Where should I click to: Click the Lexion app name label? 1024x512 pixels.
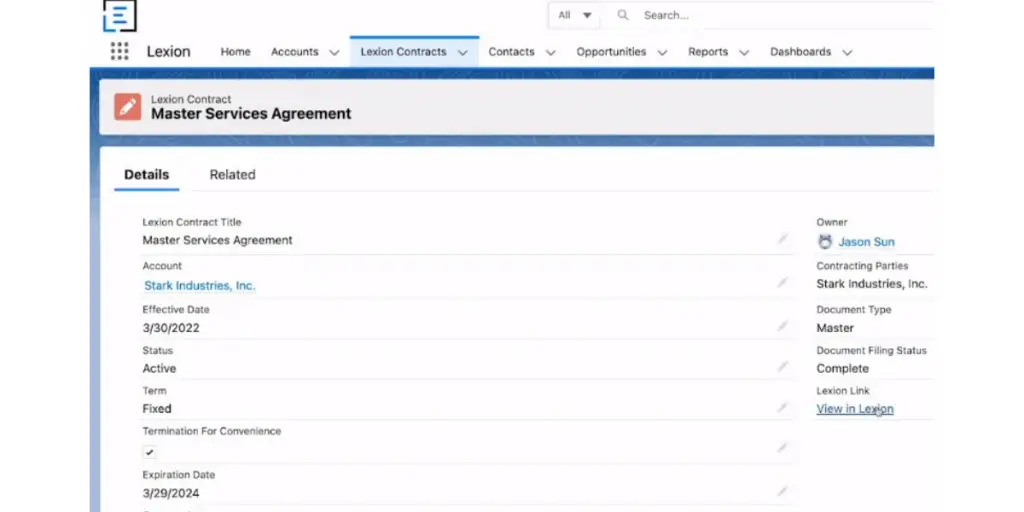click(168, 52)
